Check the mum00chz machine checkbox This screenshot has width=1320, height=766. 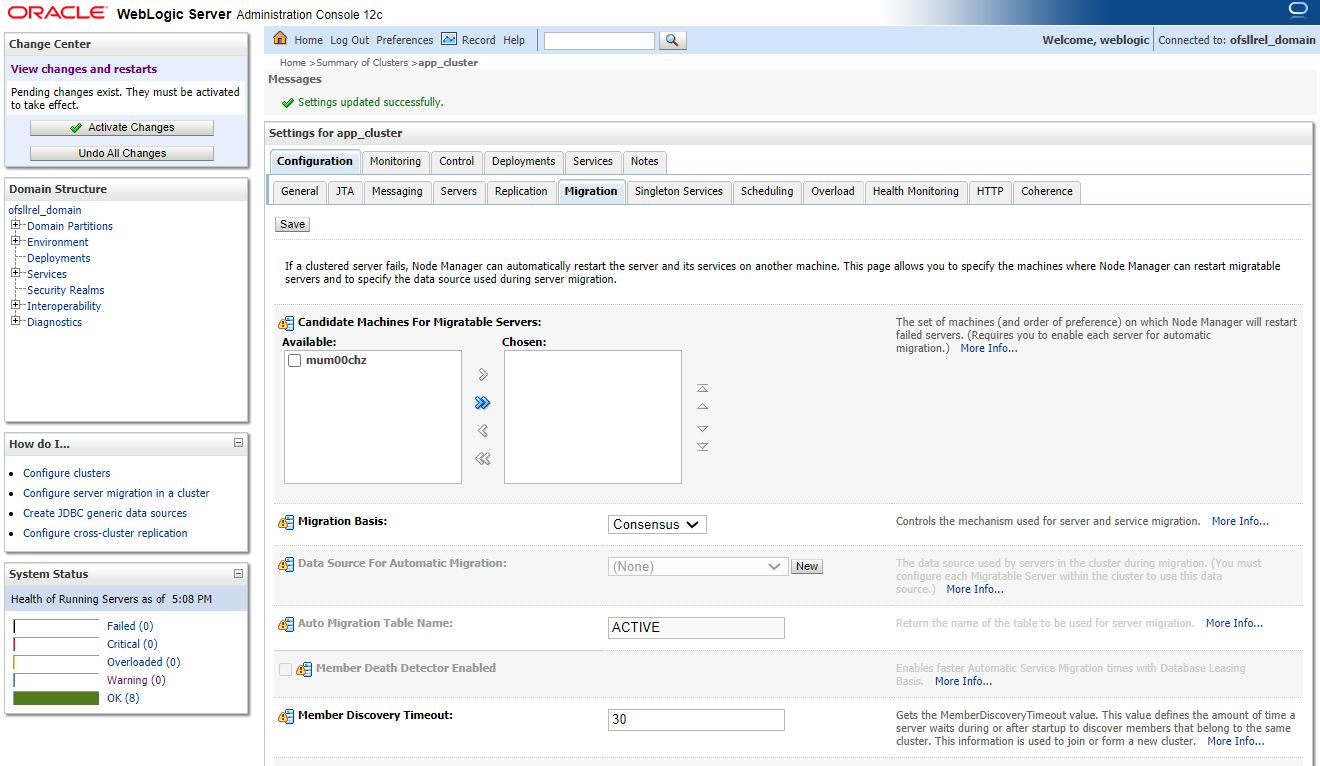[x=294, y=361]
